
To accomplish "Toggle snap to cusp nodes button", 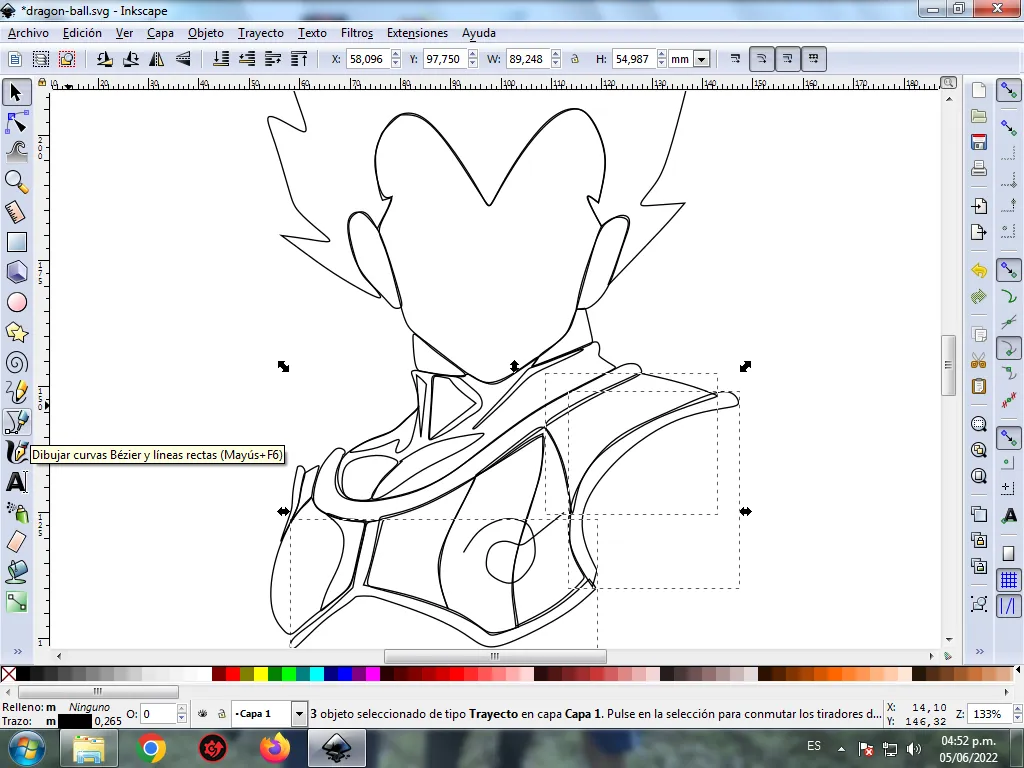I will [x=1008, y=349].
